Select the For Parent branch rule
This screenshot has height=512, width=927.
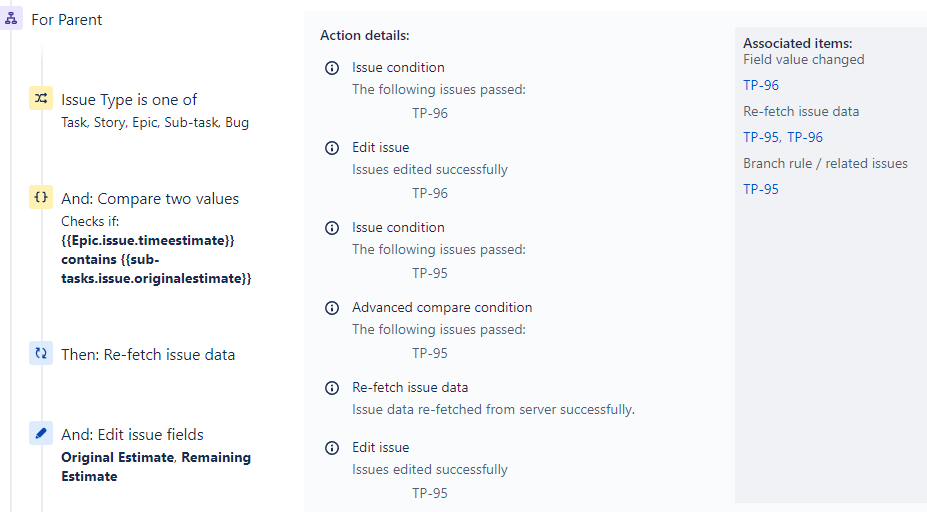[x=67, y=20]
